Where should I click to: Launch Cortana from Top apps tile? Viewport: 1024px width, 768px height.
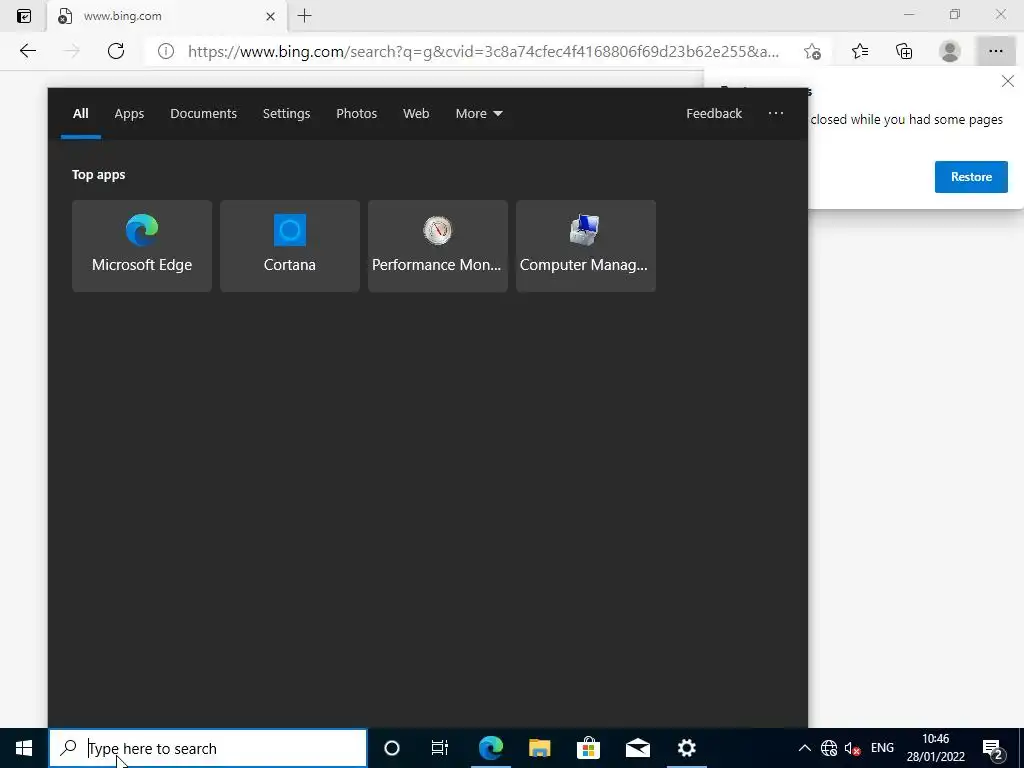(x=289, y=246)
